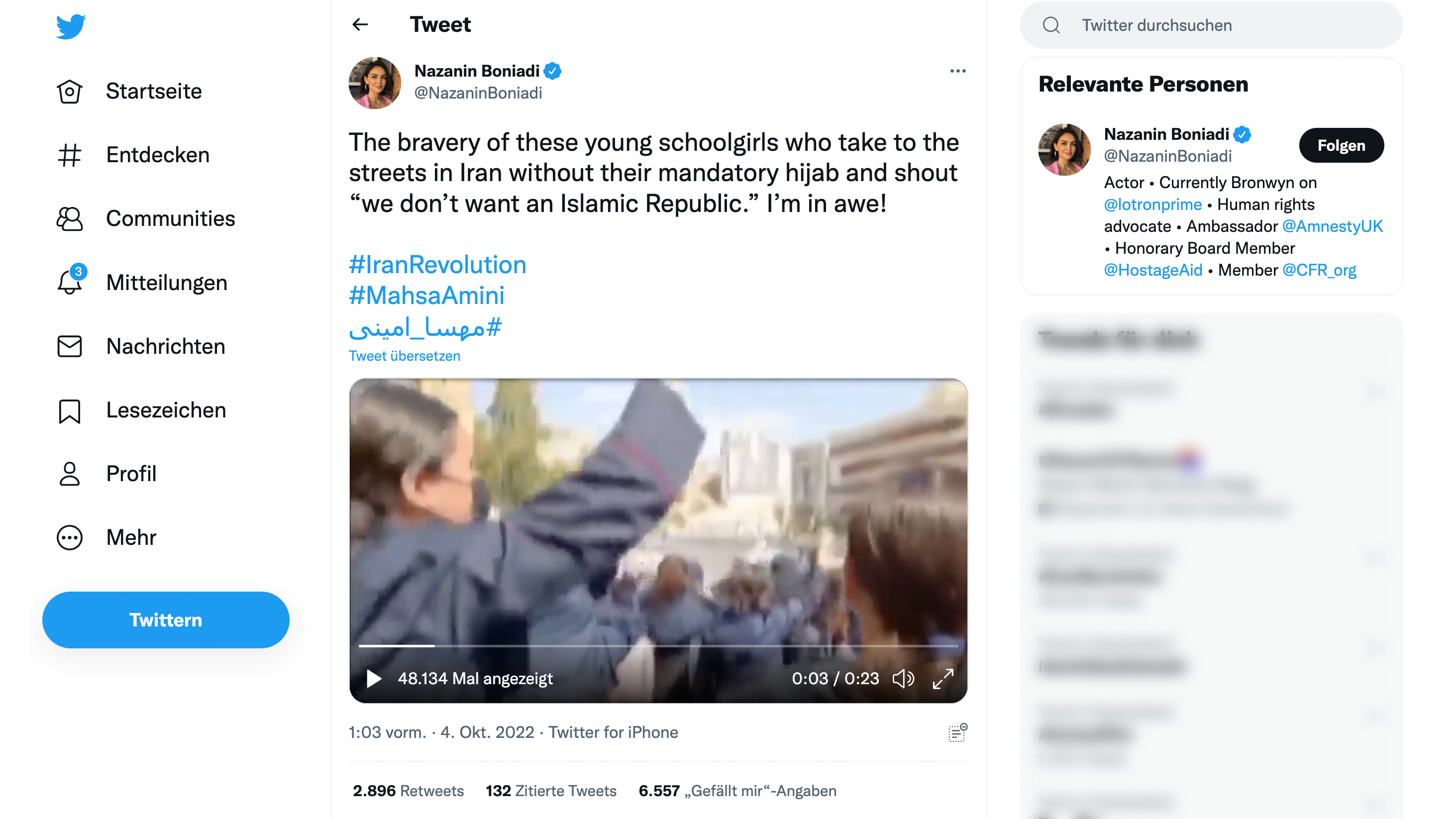This screenshot has height=819, width=1456.
Task: Open the tweet's three-dot options menu
Action: pyautogui.click(x=957, y=71)
